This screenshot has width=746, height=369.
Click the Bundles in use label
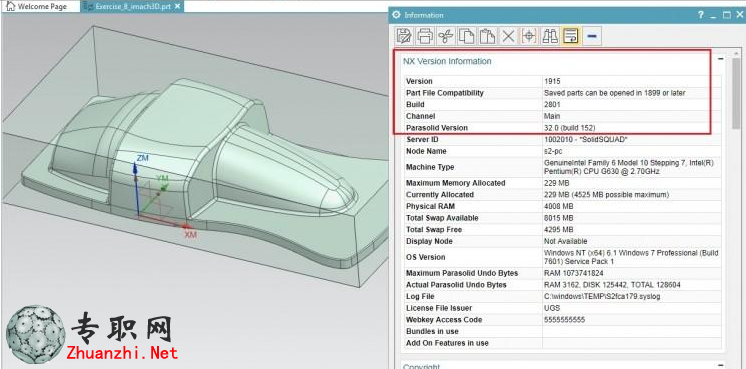432,331
